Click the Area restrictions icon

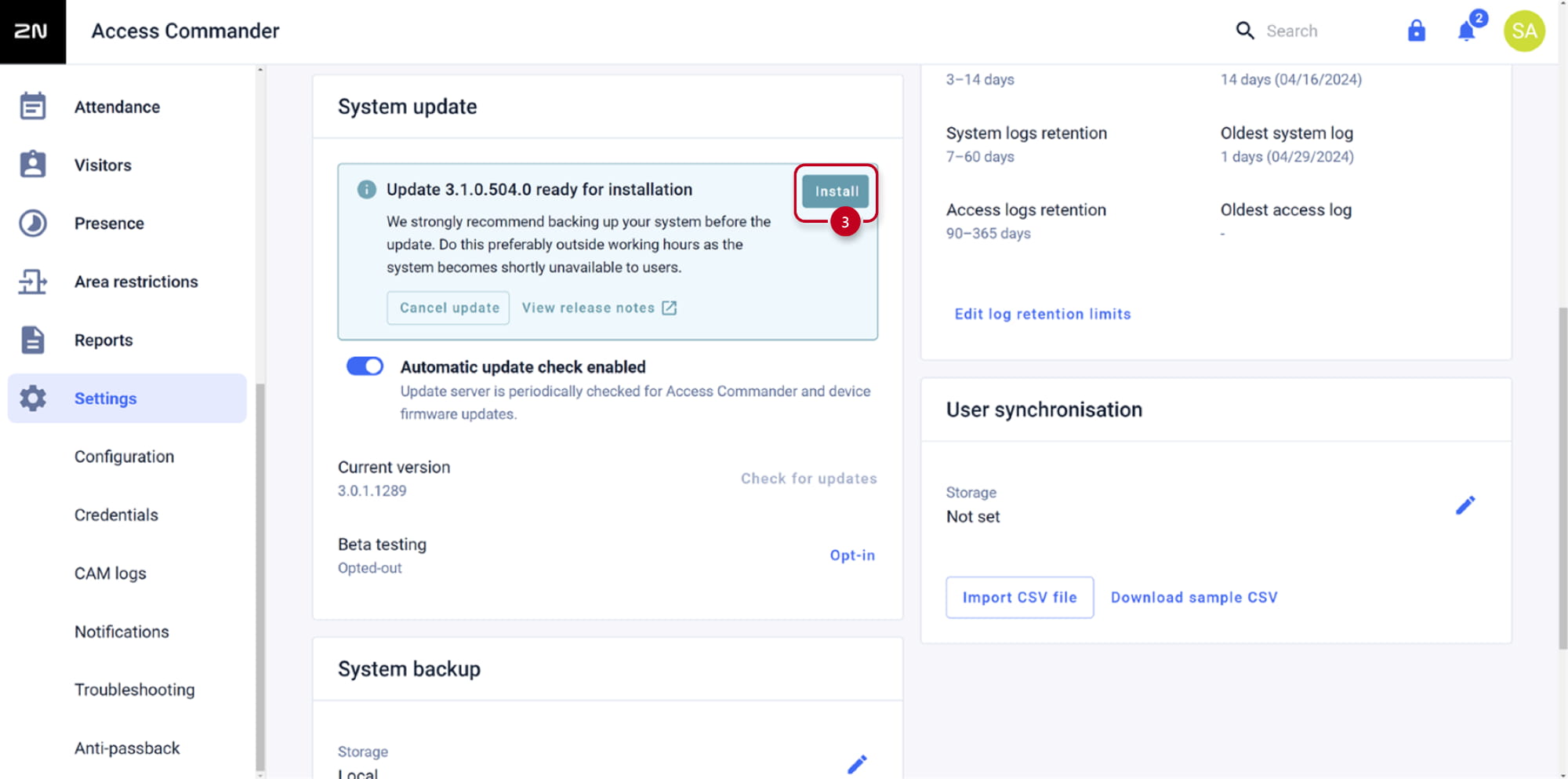tap(33, 282)
